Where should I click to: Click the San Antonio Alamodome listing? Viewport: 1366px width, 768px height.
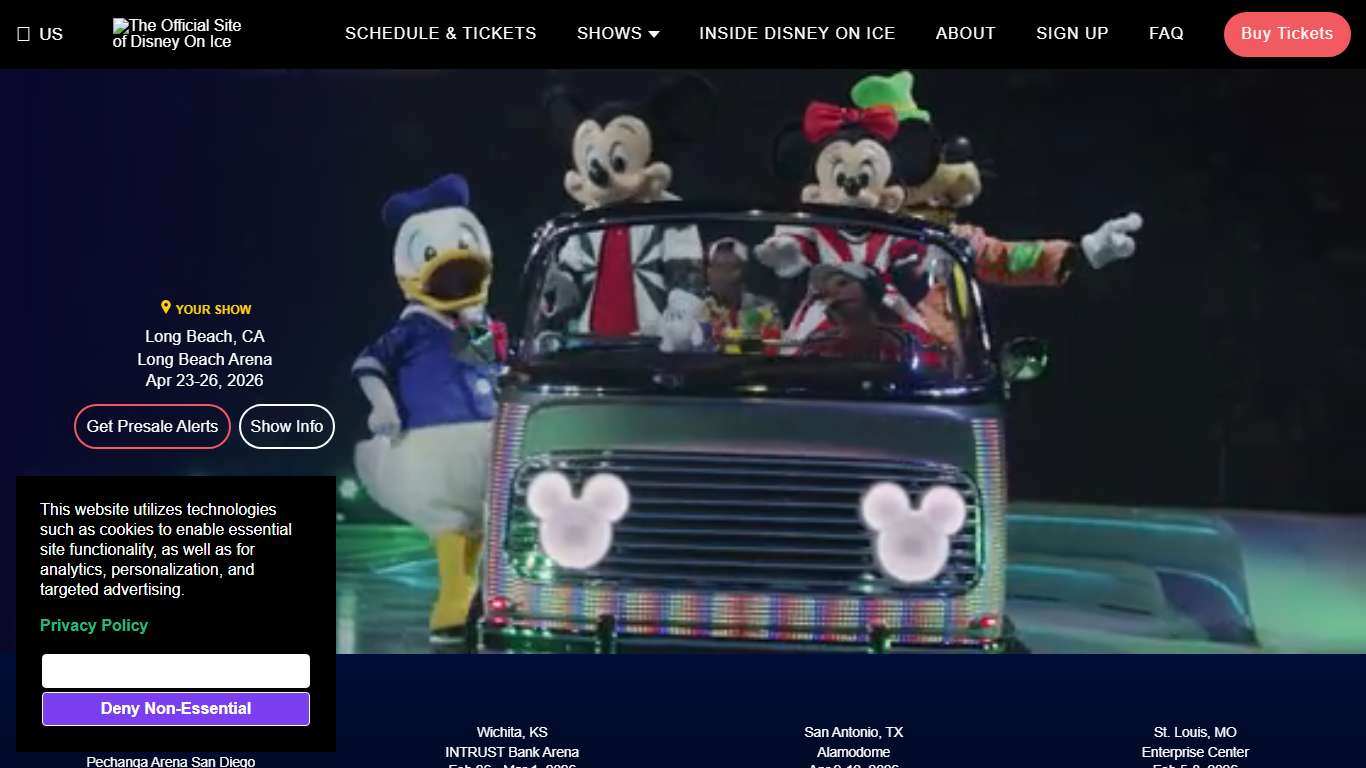point(853,742)
